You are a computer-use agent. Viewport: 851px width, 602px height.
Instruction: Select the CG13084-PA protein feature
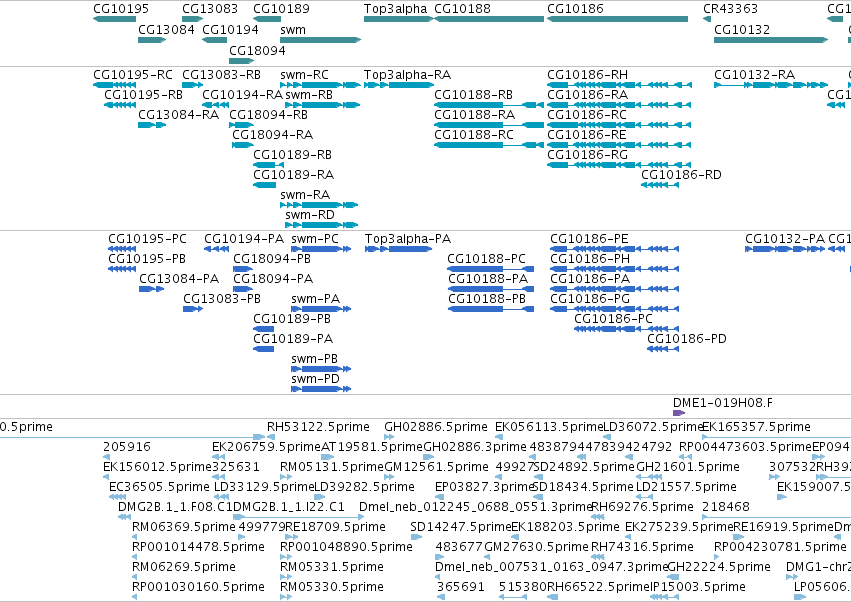pos(151,289)
